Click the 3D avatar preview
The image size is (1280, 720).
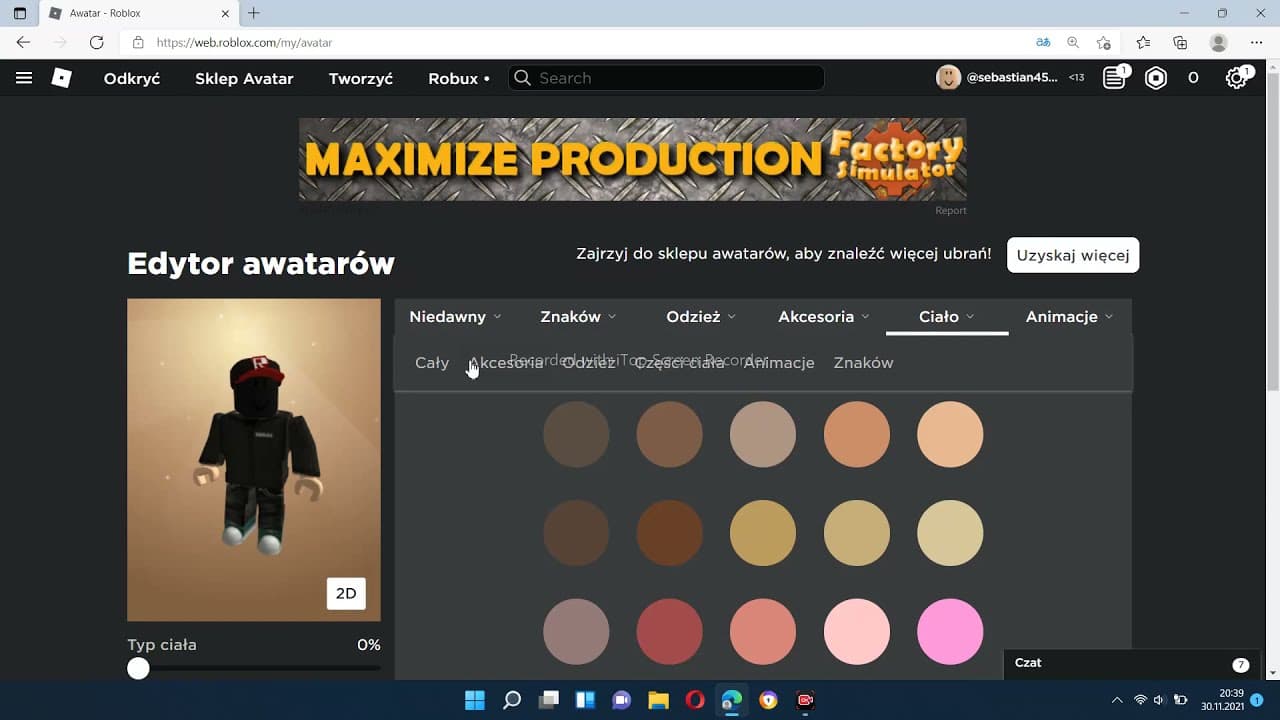coord(254,459)
